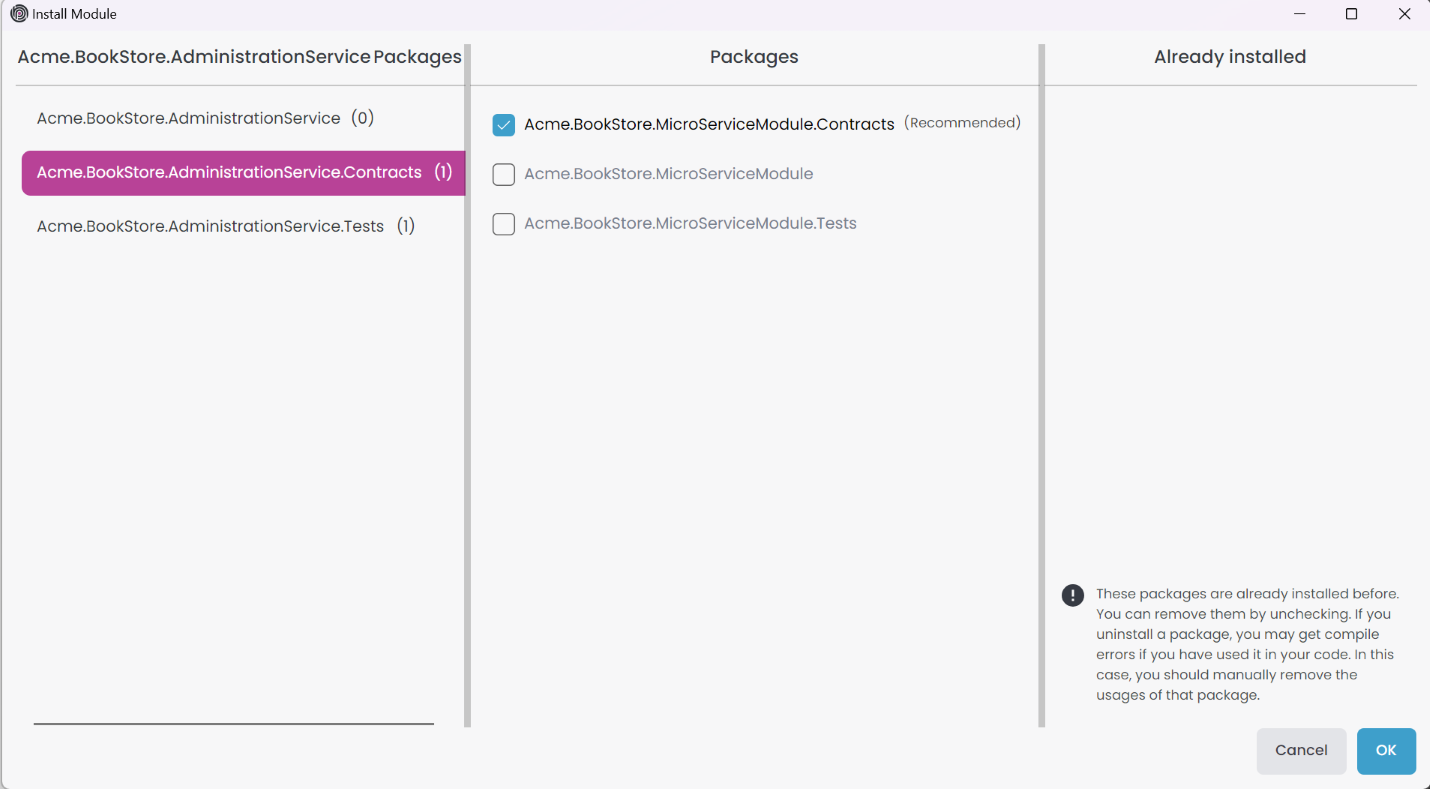
Task: Click the Packages column header
Action: [x=754, y=57]
